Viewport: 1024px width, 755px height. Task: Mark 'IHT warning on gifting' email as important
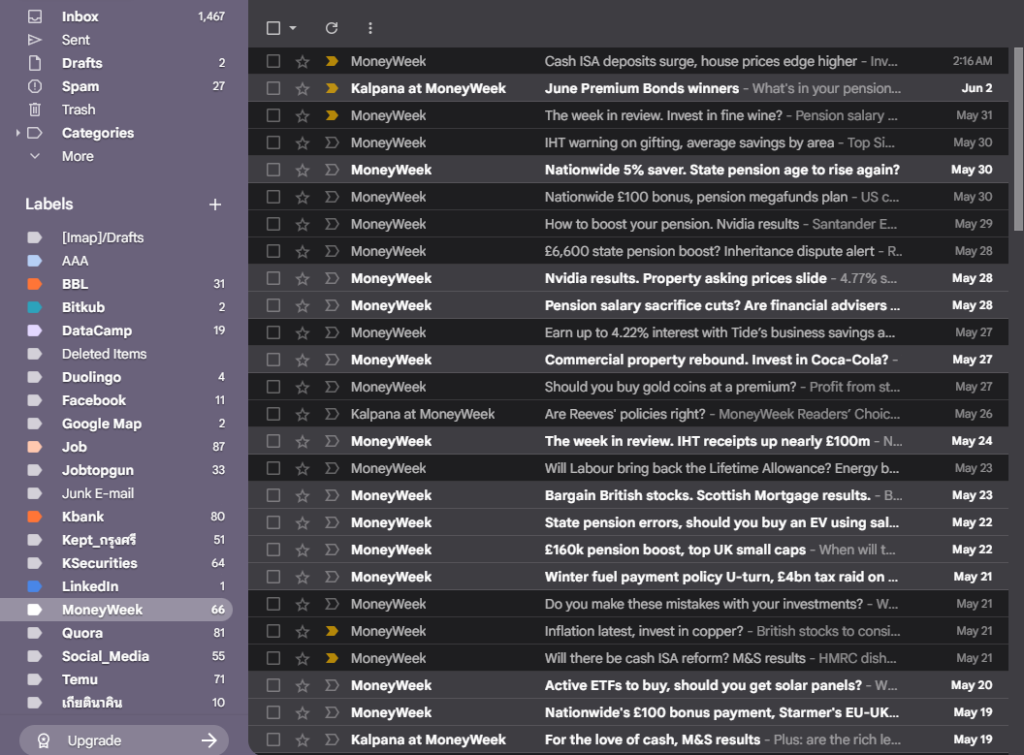[332, 142]
